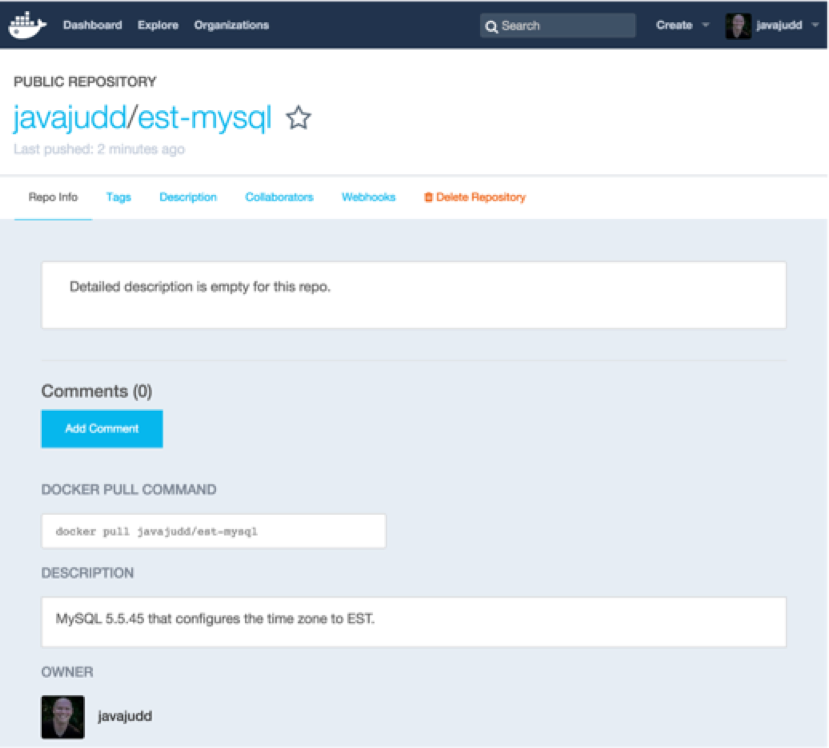Click the trash icon beside Delete Repository

click(428, 197)
